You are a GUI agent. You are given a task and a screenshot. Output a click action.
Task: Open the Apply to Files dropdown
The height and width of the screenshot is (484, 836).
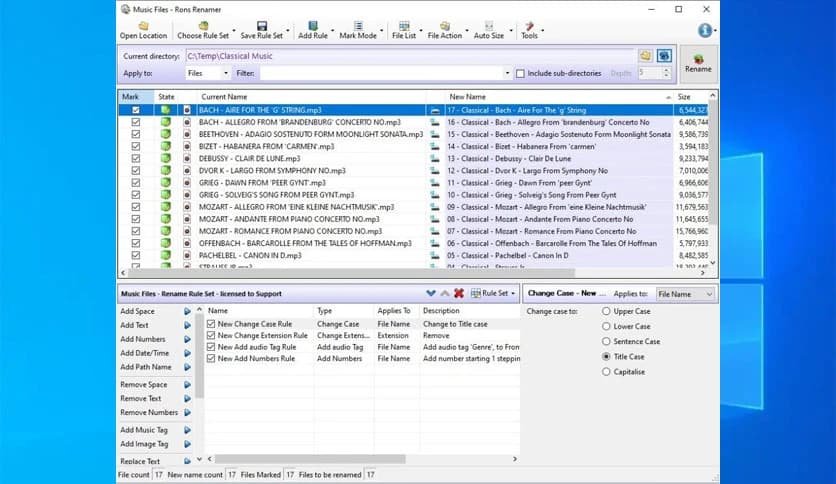208,73
